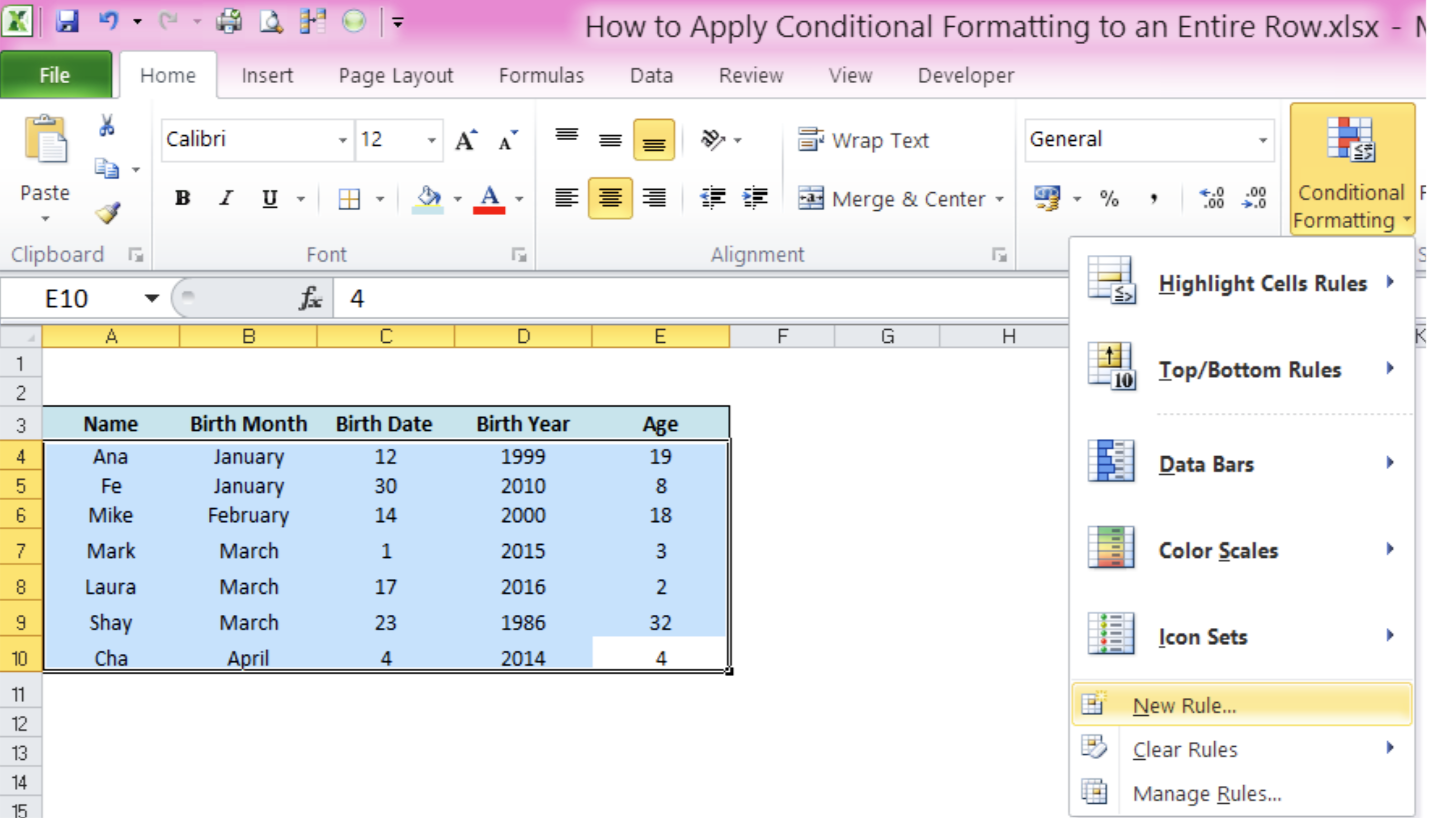The height and width of the screenshot is (834, 1432).
Task: Switch to the Formulas ribbon tab
Action: point(541,75)
